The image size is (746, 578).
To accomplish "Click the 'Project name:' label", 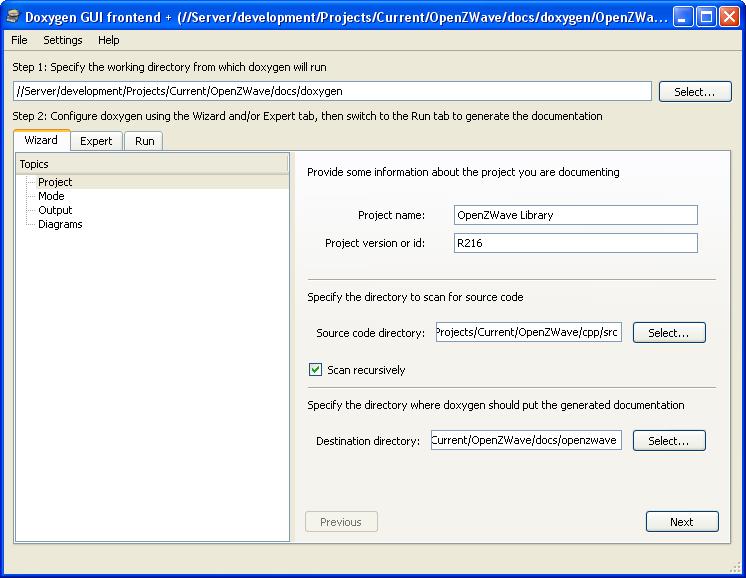I will pos(391,215).
